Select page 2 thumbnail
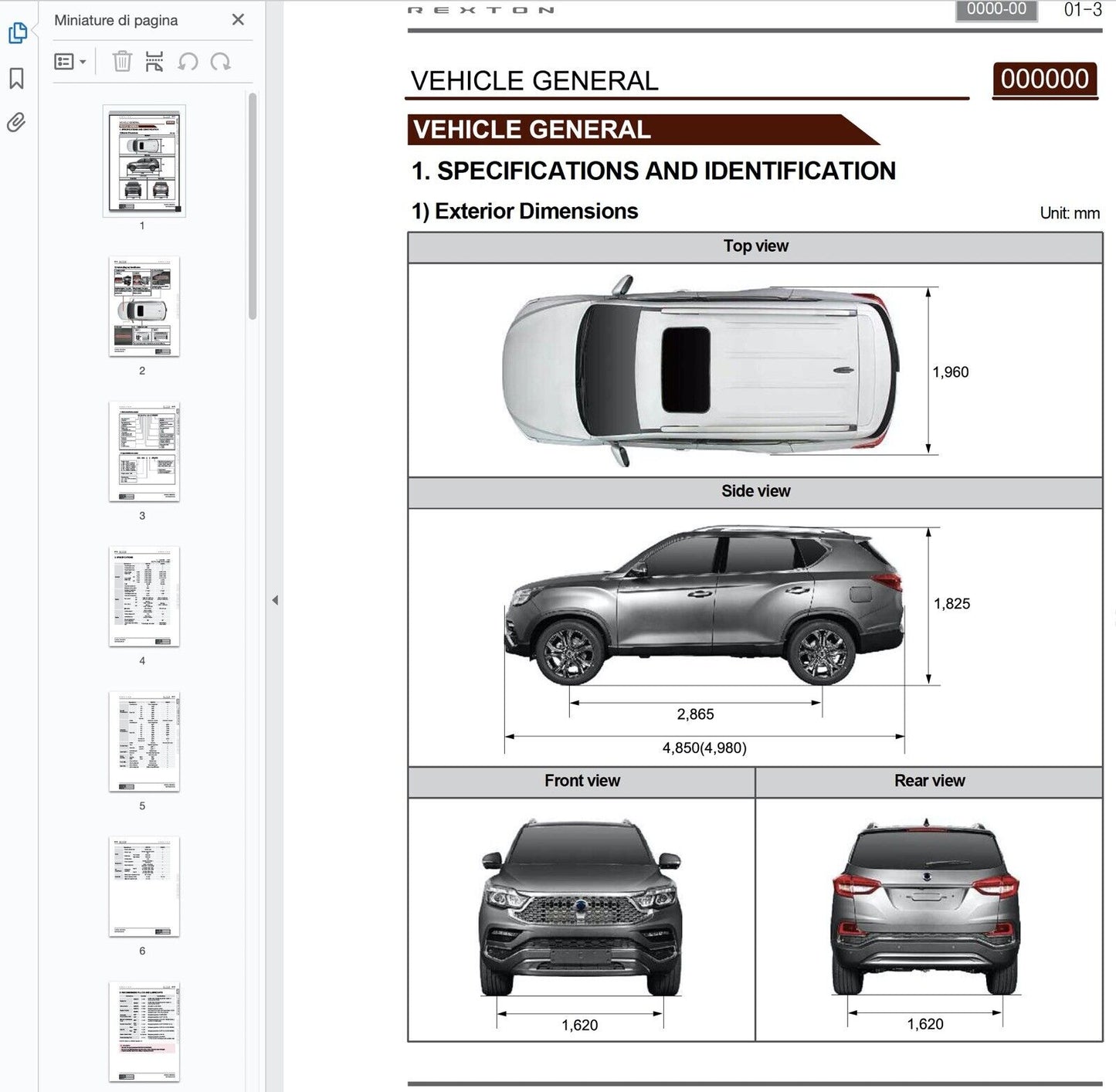1116x1092 pixels. [x=144, y=307]
